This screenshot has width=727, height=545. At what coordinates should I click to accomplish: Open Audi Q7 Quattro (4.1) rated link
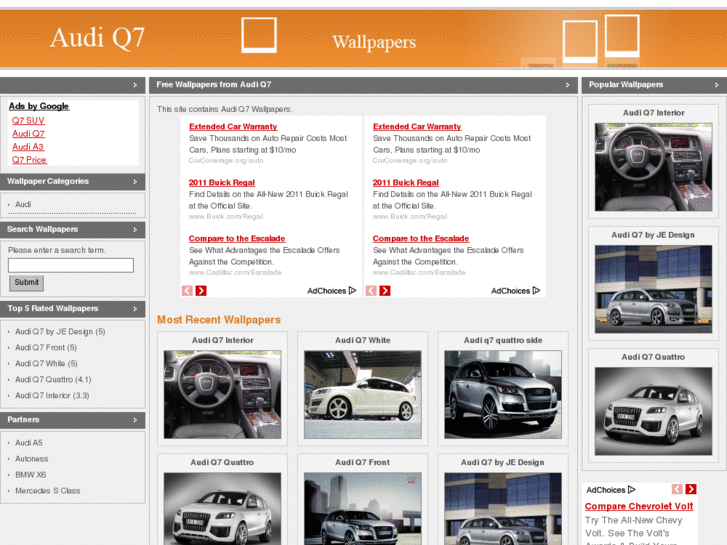(53, 379)
